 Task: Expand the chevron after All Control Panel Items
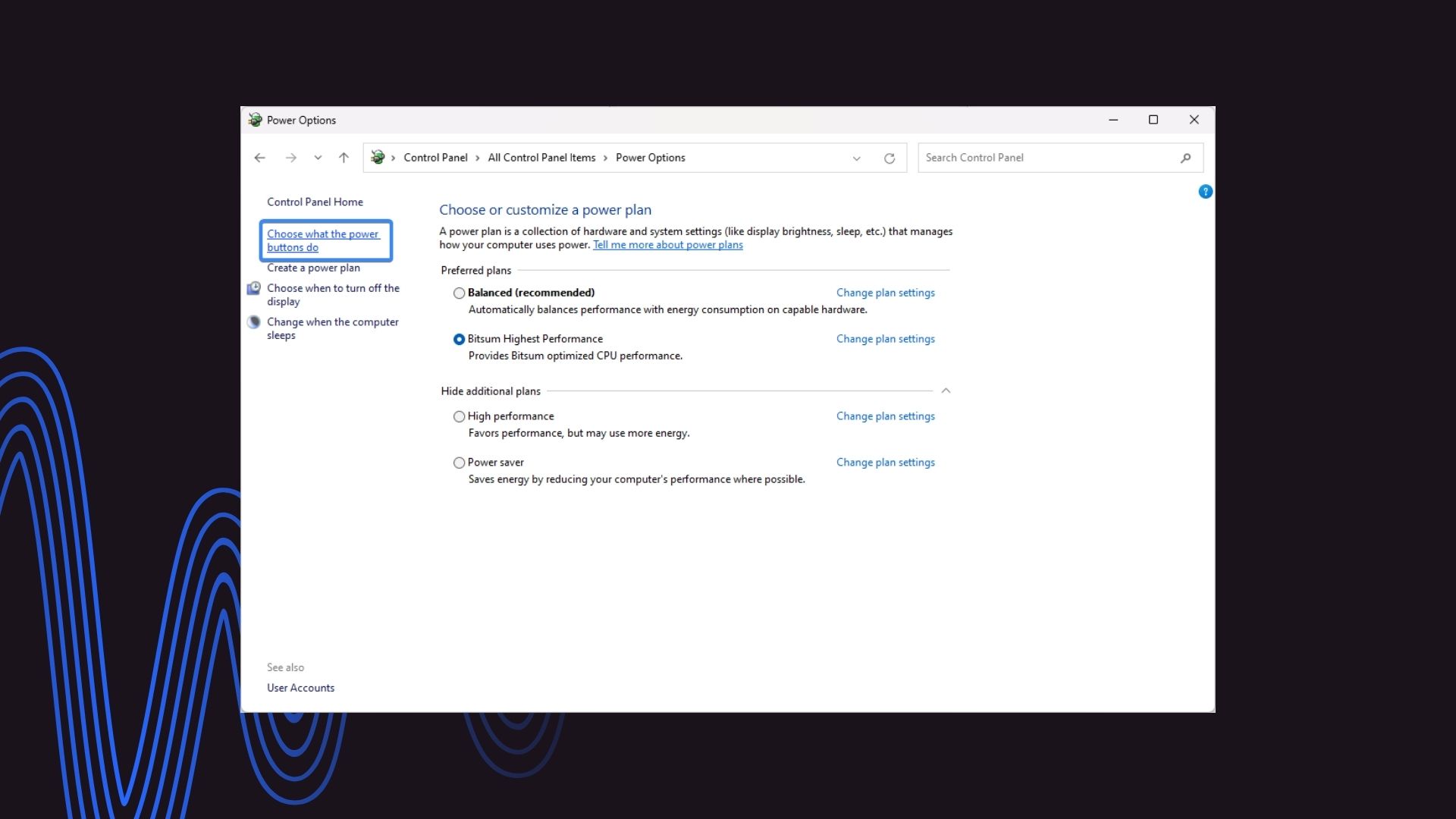(605, 158)
